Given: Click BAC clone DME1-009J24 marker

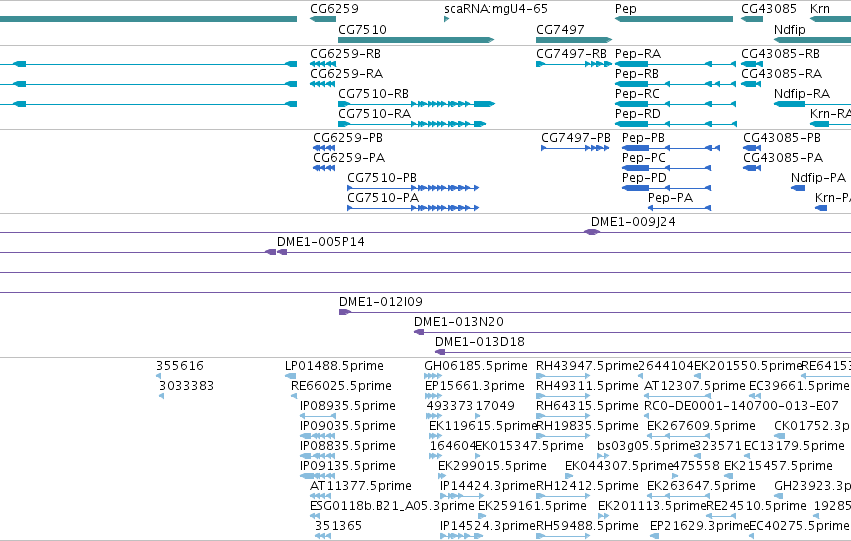Looking at the screenshot, I should coord(592,232).
